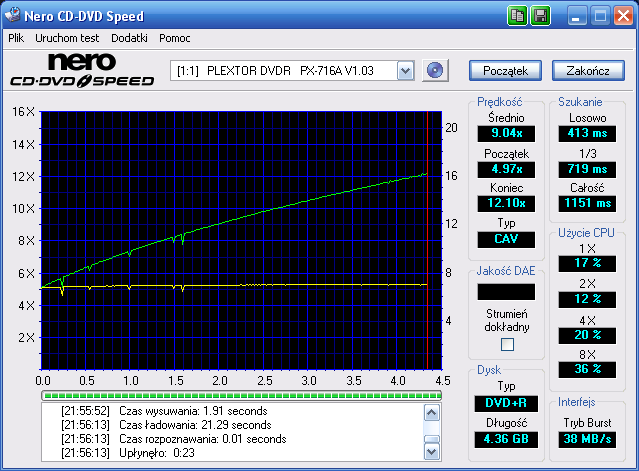Click the log line Czas wysuwania 1.91 seconds
639x471 pixels.
[164, 411]
